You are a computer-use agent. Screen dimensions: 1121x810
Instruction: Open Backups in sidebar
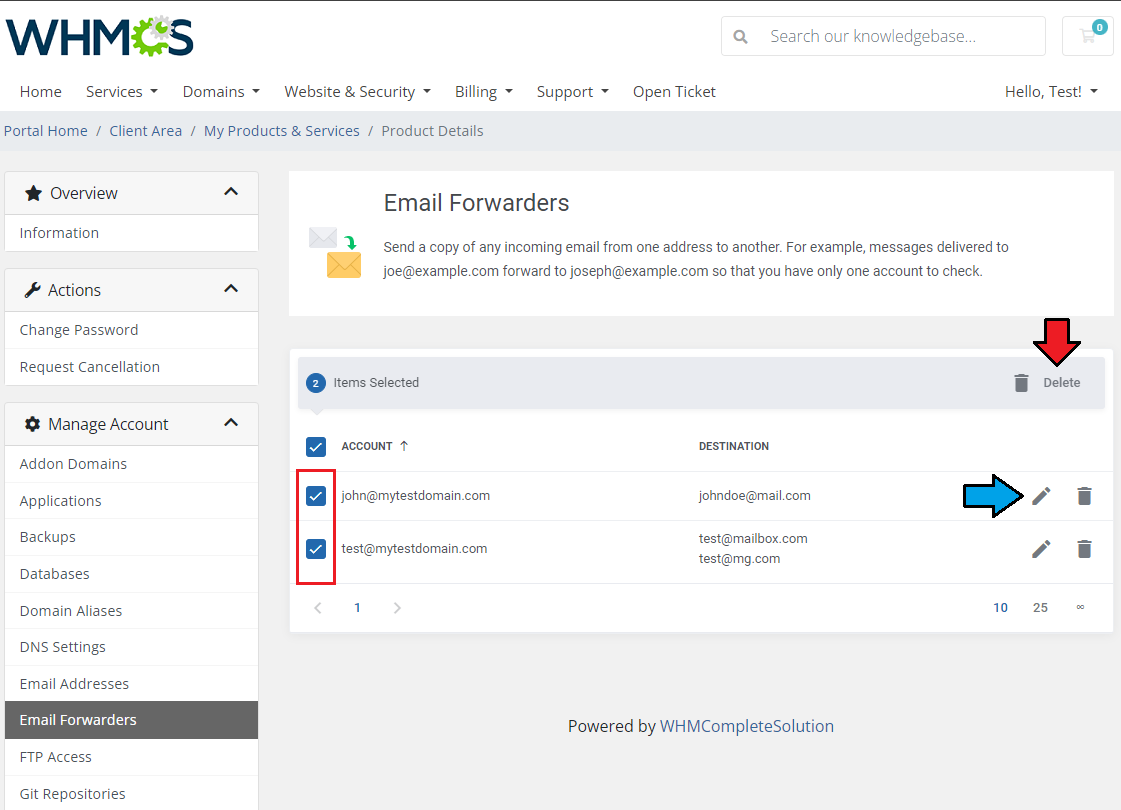pyautogui.click(x=132, y=537)
